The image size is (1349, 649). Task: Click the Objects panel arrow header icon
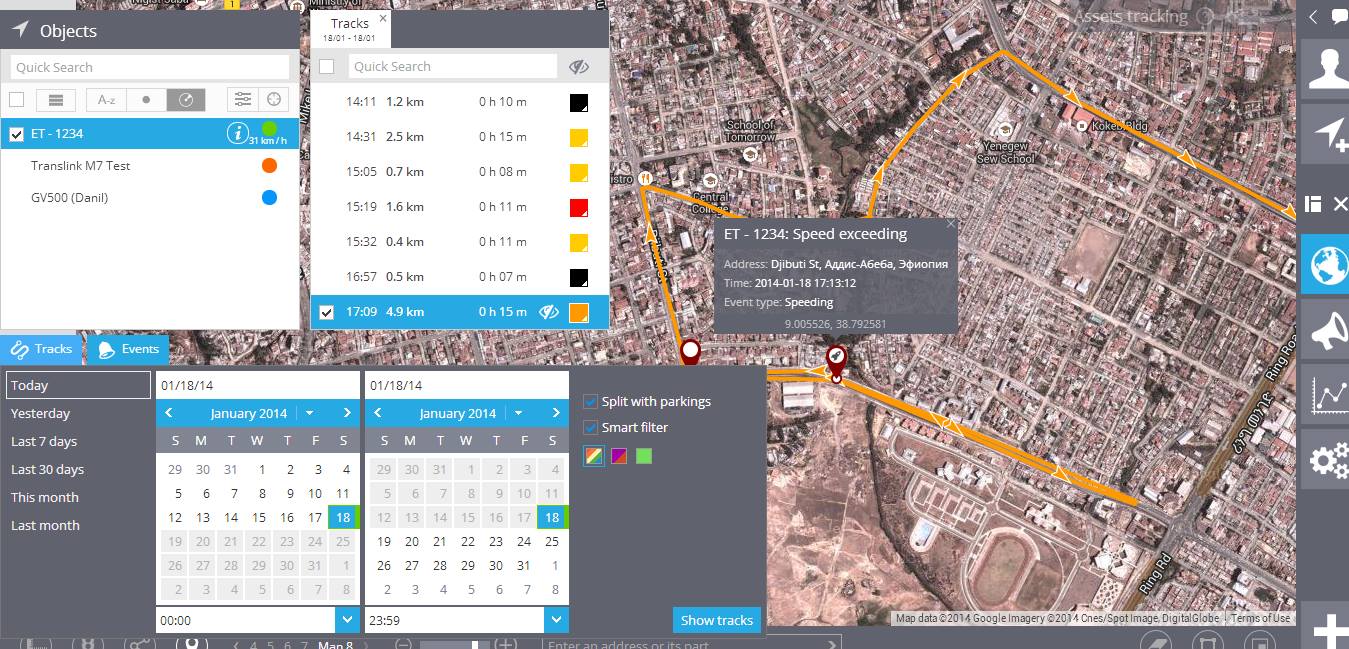click(20, 30)
